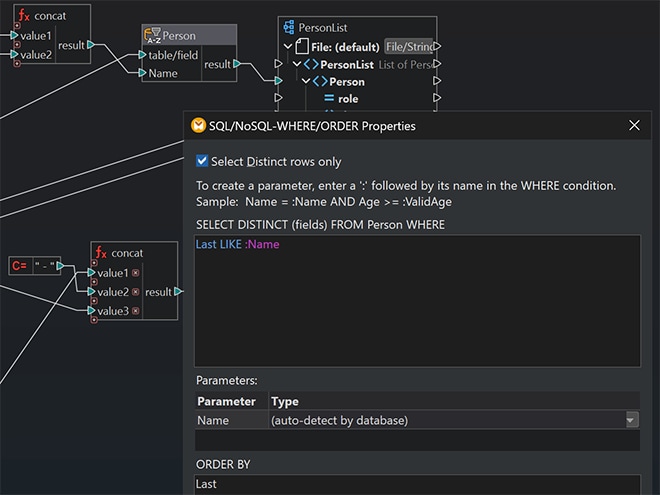Image resolution: width=660 pixels, height=495 pixels.
Task: Click the Type column header
Action: 454,401
